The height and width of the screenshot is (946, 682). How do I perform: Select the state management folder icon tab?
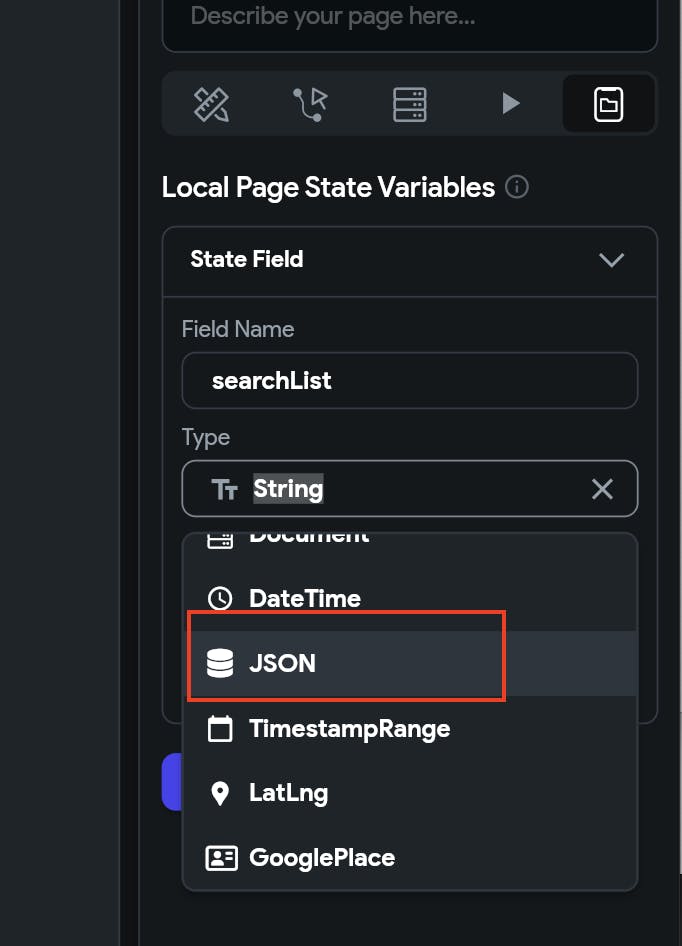pos(608,104)
